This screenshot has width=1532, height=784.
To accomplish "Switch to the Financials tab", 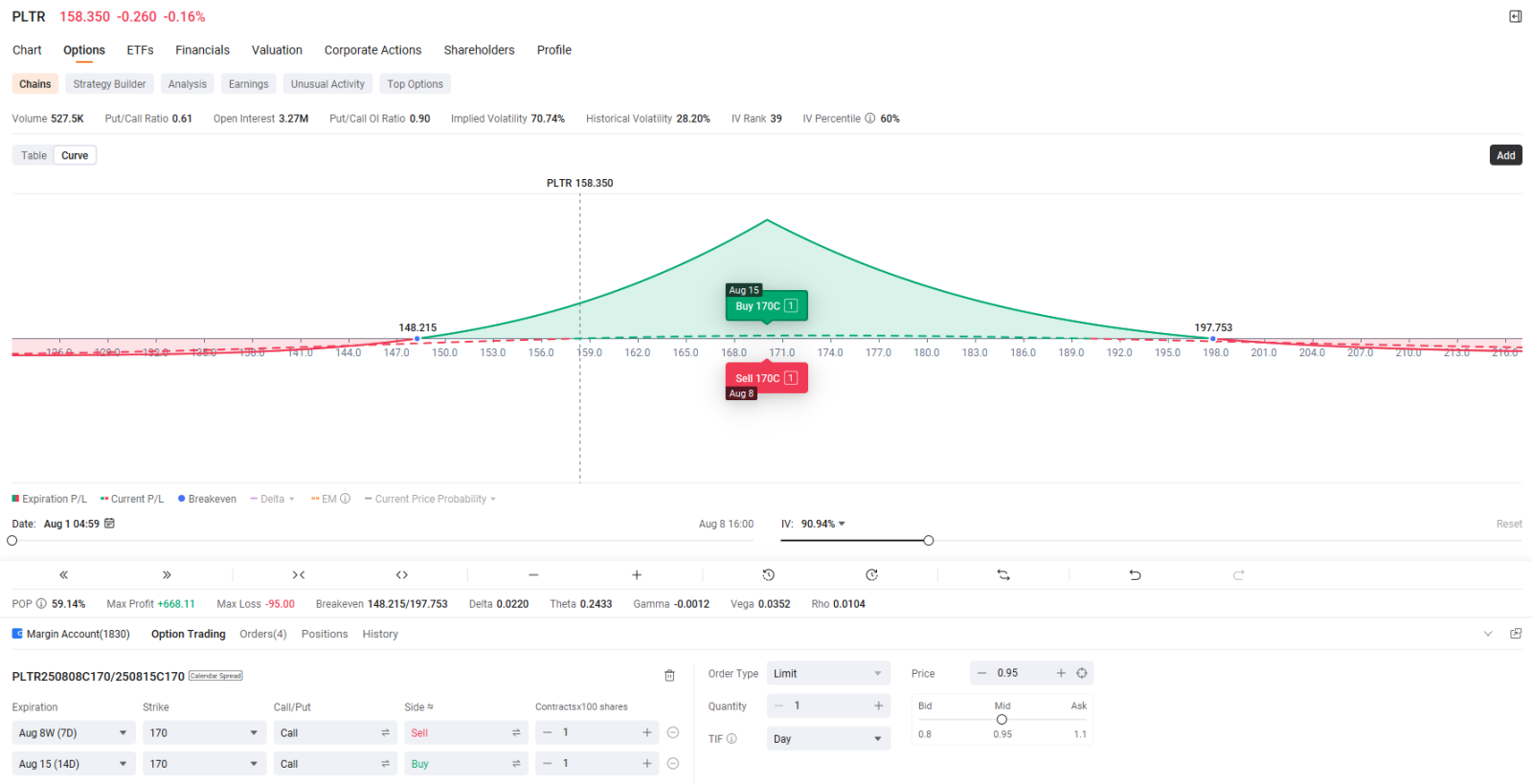I will [x=202, y=50].
